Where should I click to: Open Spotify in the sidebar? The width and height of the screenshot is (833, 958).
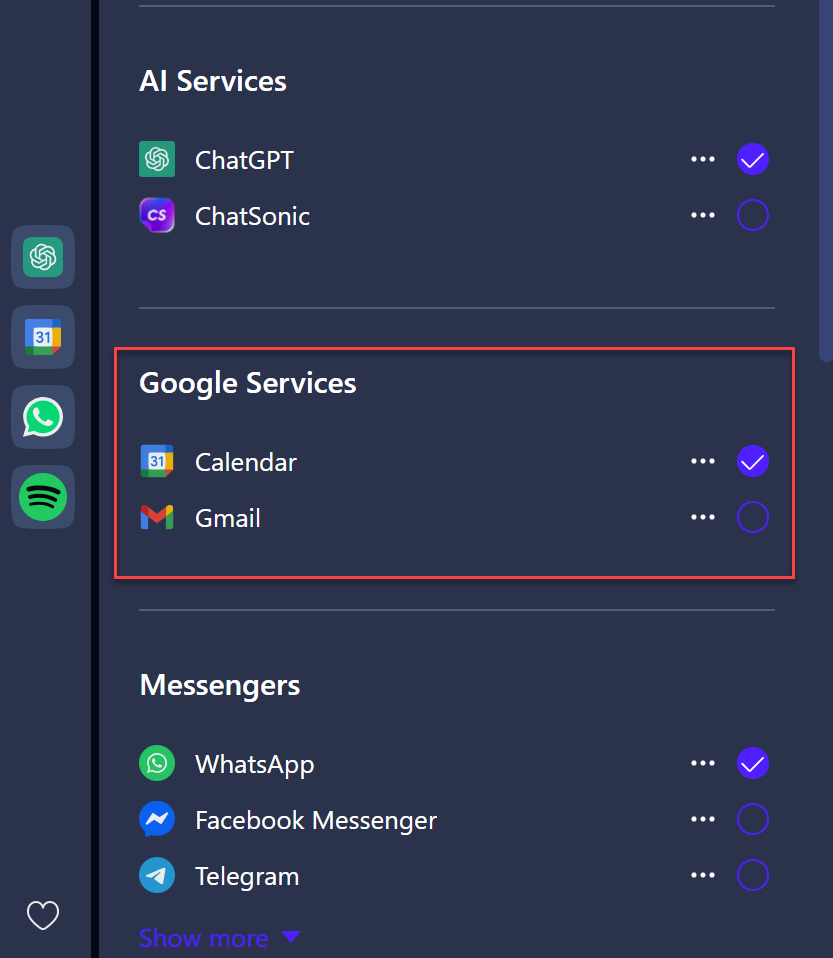(x=42, y=497)
